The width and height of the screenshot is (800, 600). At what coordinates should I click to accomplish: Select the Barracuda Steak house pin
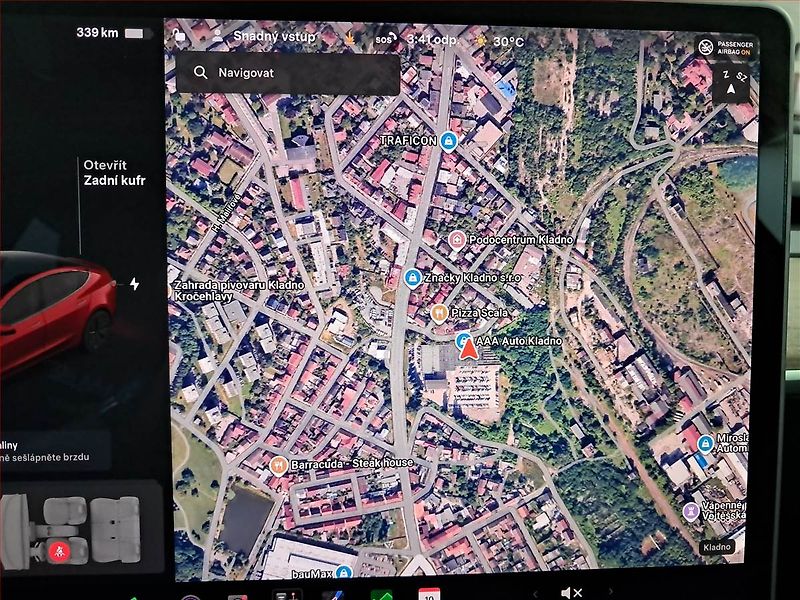point(278,465)
